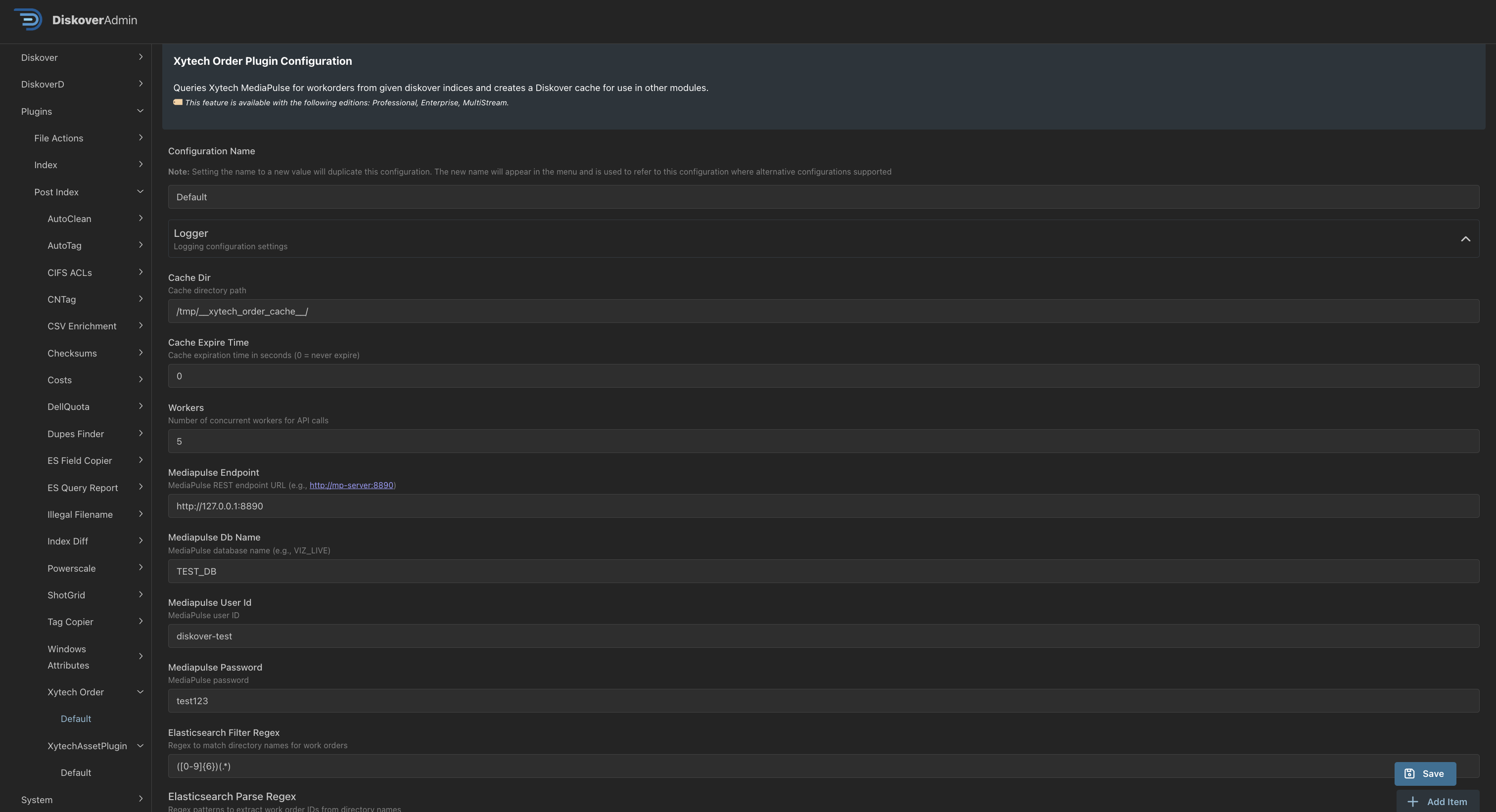Click the Elasticsearch Filter Regex input field

[x=824, y=766]
